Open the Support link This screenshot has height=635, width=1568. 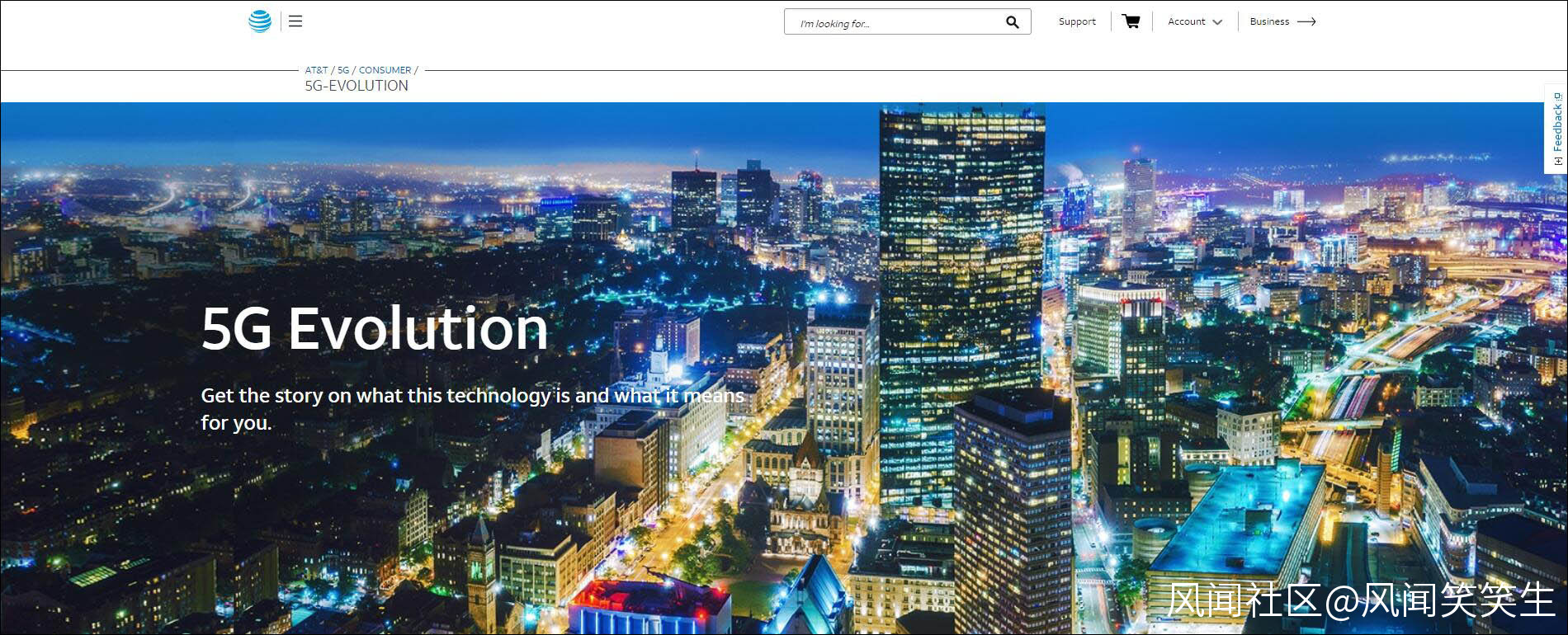pyautogui.click(x=1077, y=21)
